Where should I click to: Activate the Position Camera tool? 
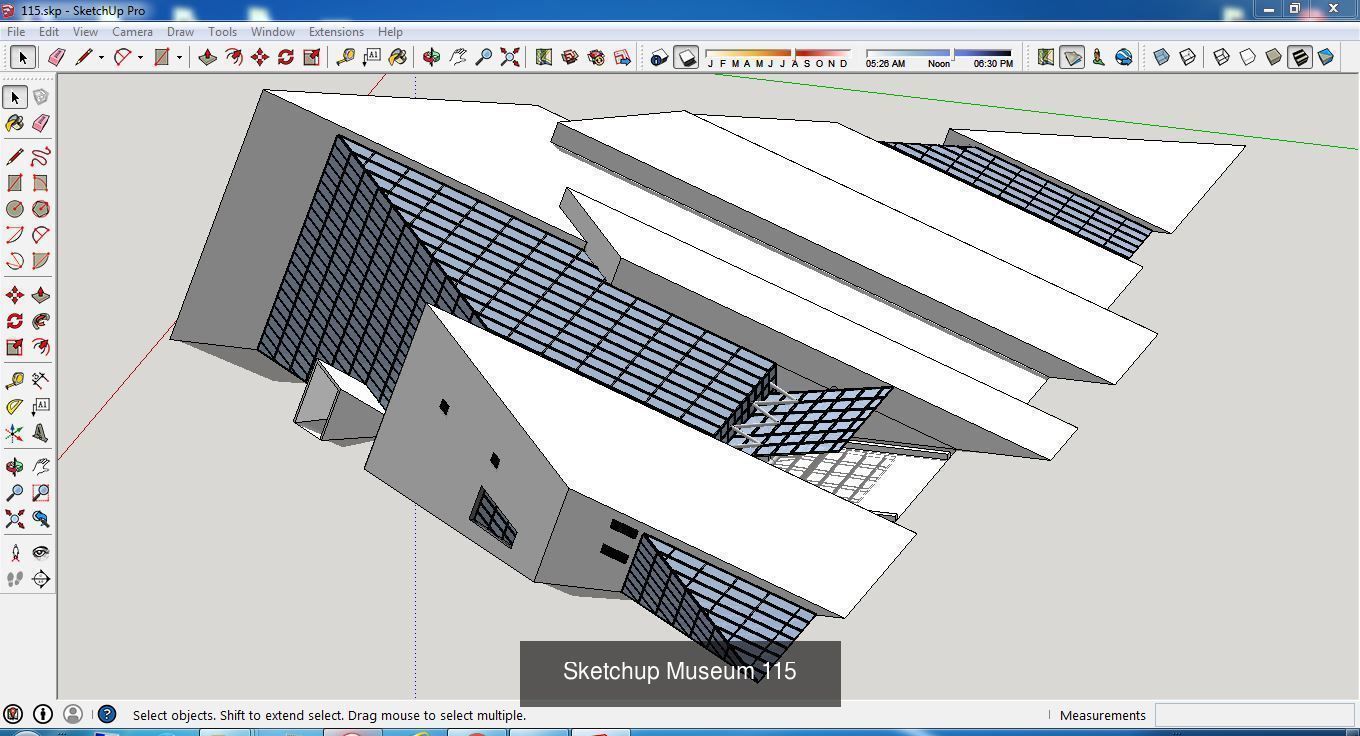15,553
